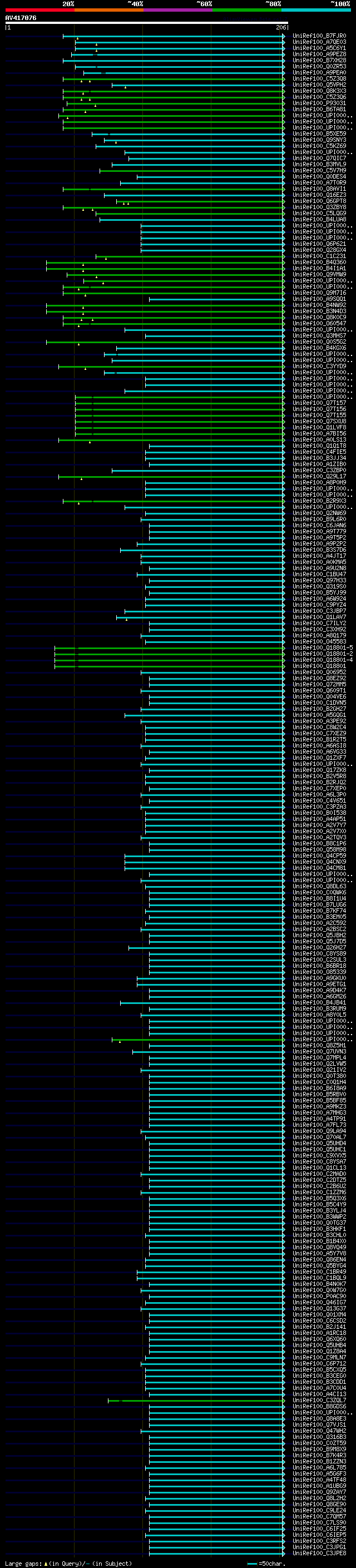
Task: Click hit label UniRef100_C1BU47
Action: pyautogui.click(x=319, y=574)
